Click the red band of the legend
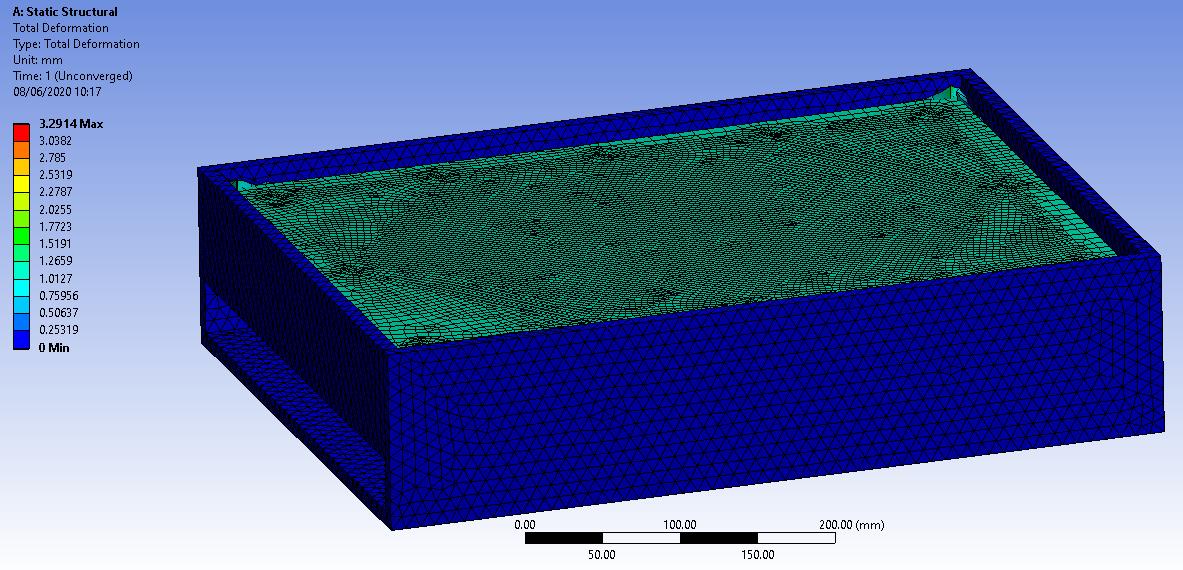 click(x=21, y=132)
